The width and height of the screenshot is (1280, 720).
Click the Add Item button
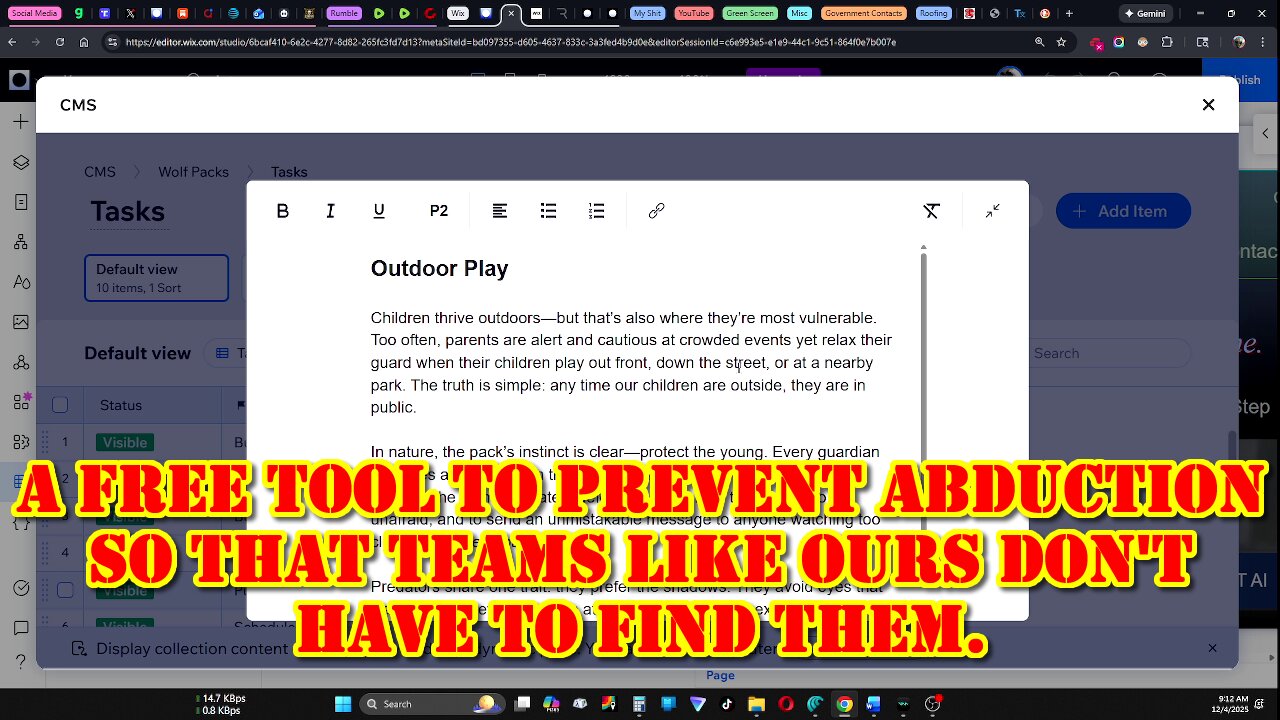(x=1123, y=211)
